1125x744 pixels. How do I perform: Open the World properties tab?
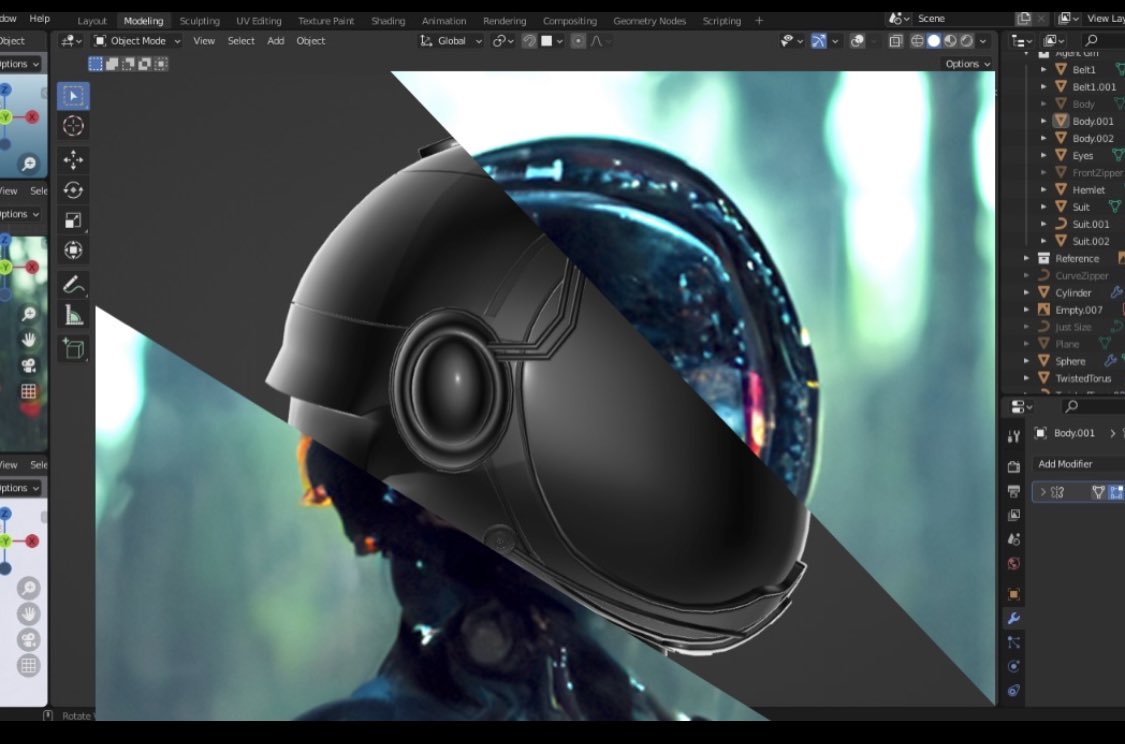click(1013, 564)
